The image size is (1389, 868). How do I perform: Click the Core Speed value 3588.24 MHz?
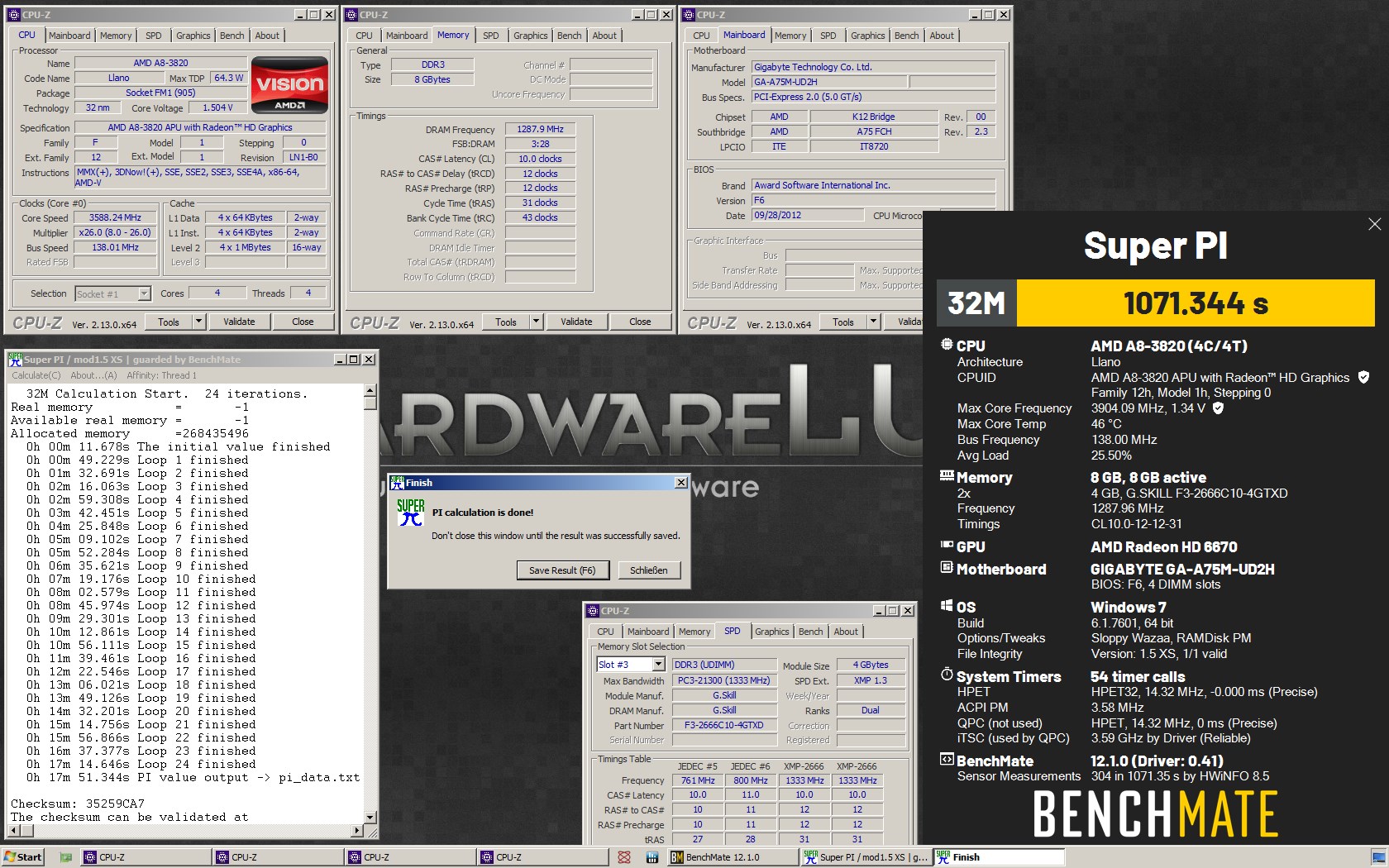point(115,218)
